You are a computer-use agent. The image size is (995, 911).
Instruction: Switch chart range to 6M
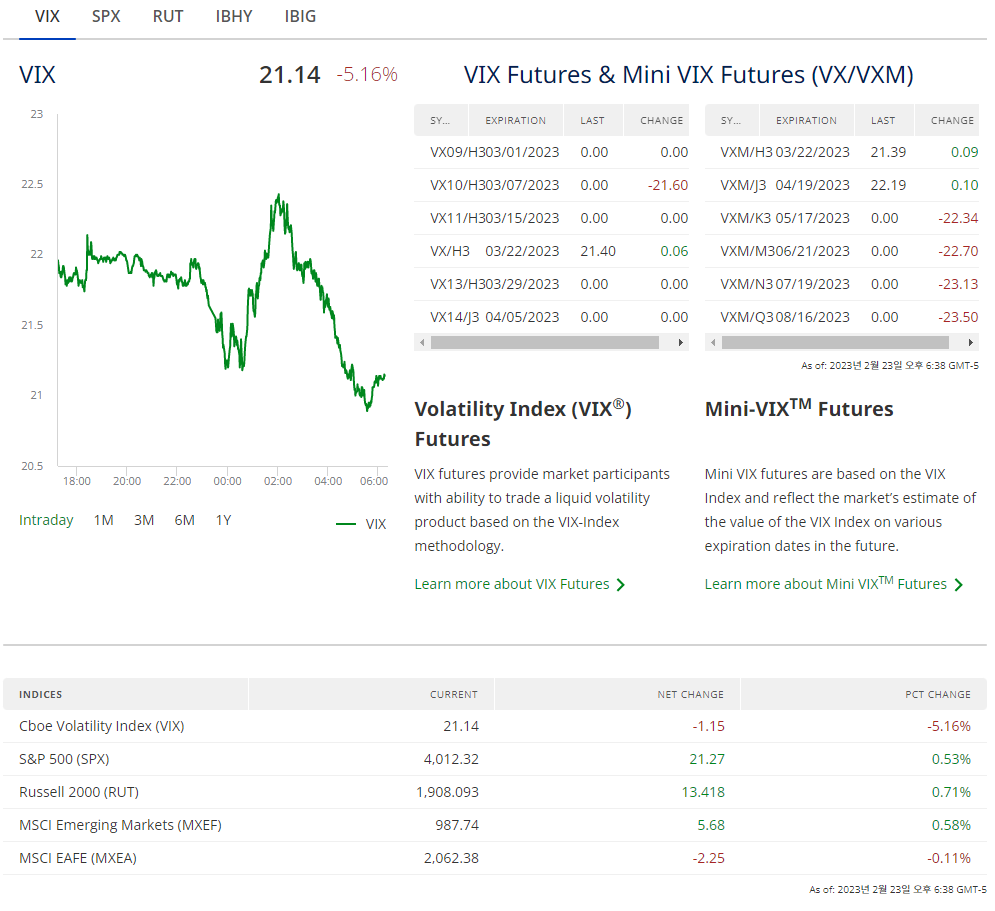click(185, 520)
